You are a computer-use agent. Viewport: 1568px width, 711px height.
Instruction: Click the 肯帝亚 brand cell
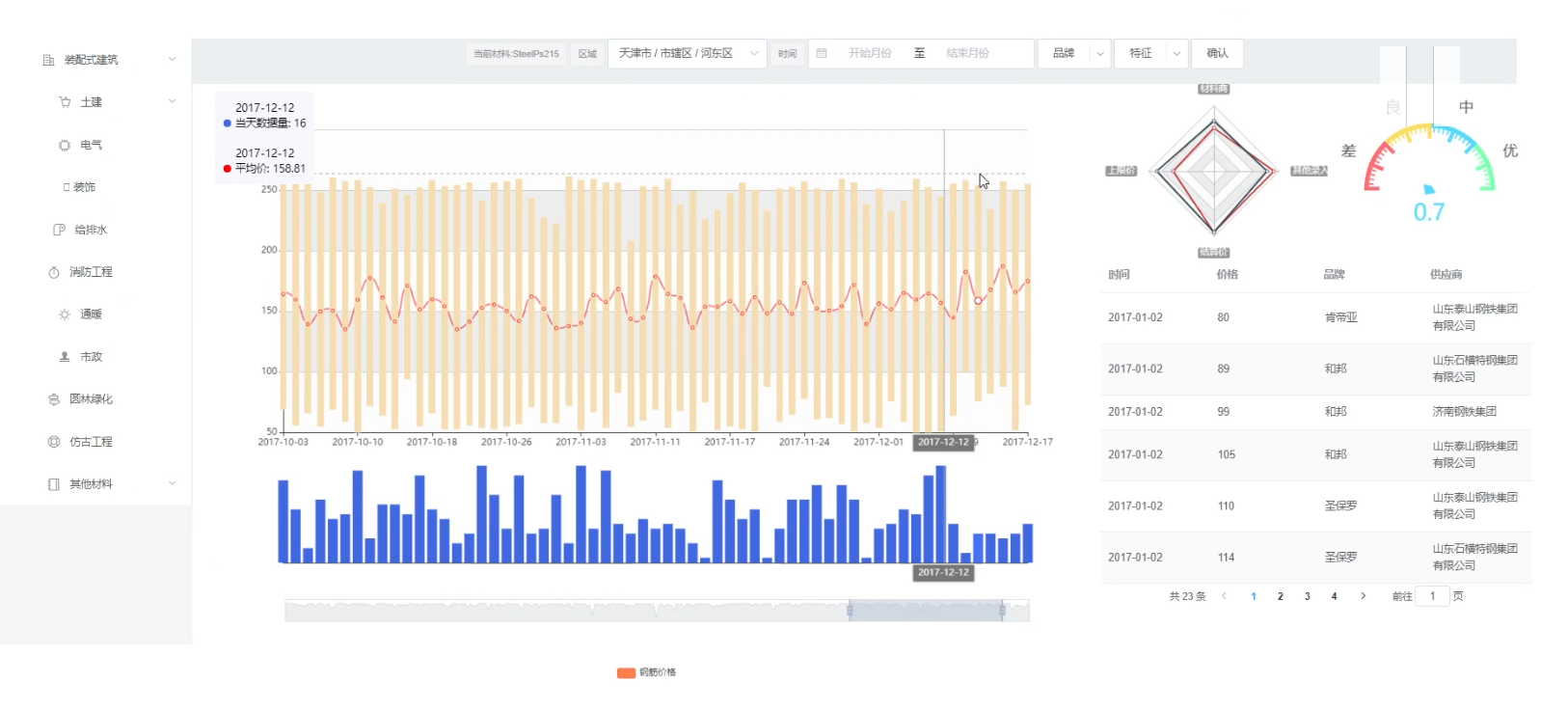(x=1340, y=317)
